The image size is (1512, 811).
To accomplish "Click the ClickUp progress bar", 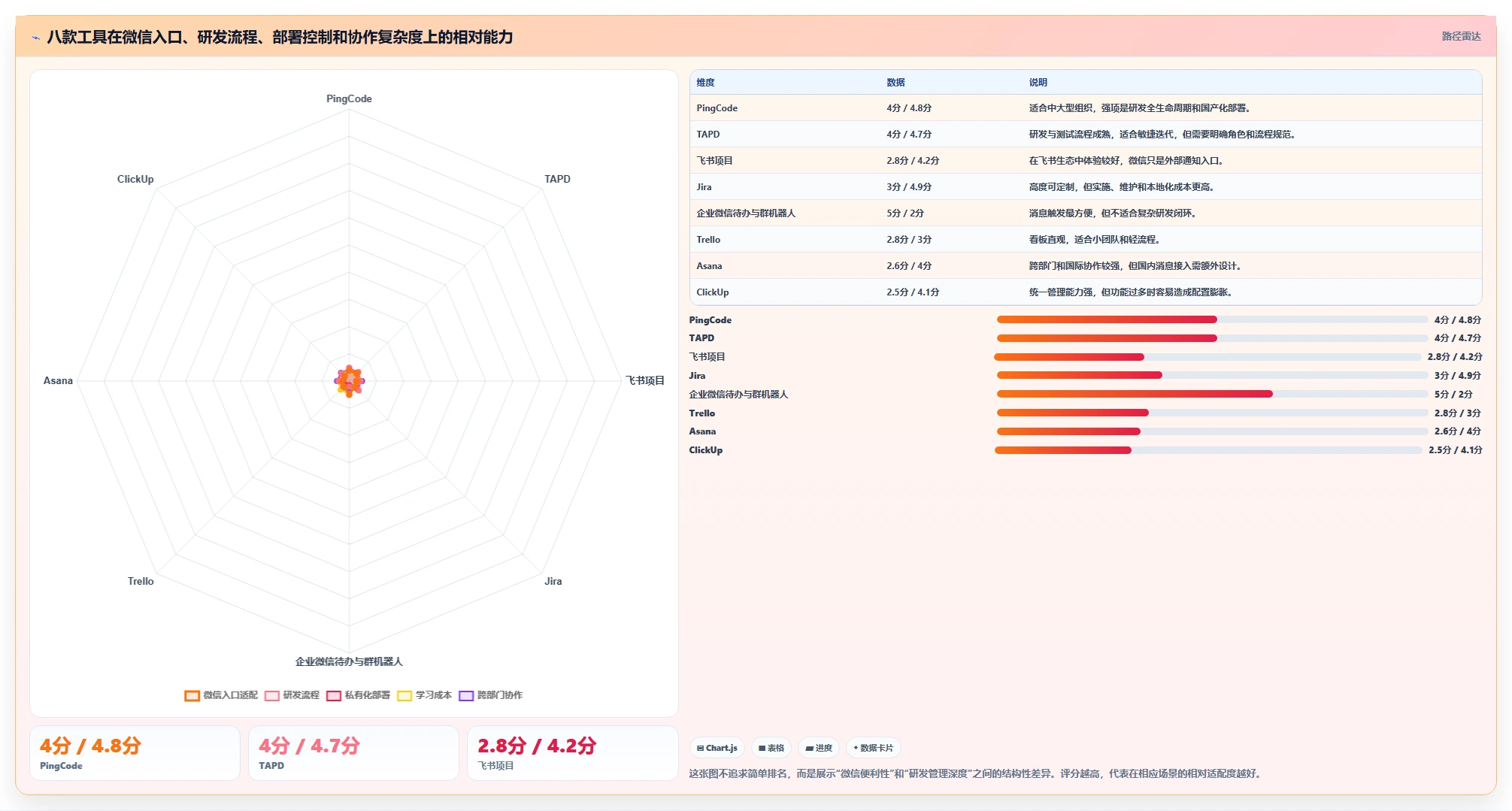I will click(1208, 450).
